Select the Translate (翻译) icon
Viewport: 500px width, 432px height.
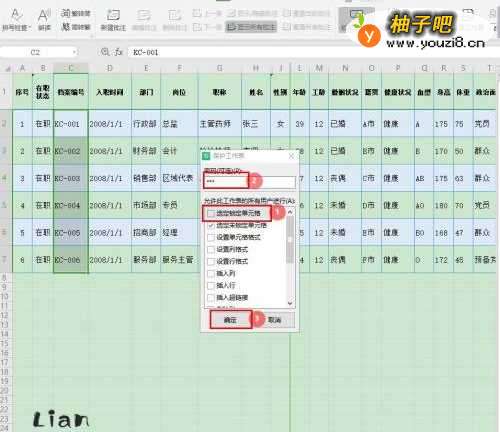[x=44, y=19]
